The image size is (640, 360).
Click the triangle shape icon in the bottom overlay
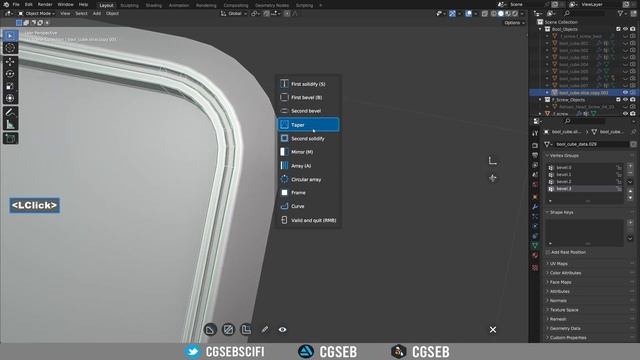tap(210, 329)
